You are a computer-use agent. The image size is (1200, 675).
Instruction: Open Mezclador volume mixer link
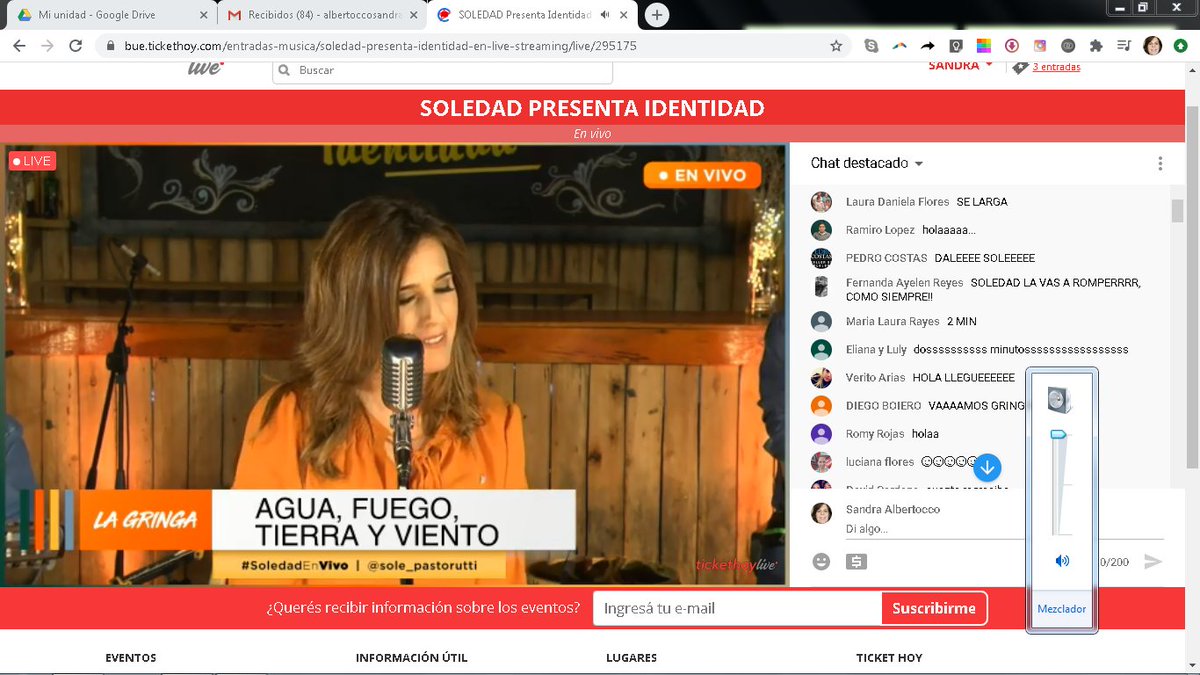[x=1061, y=609]
